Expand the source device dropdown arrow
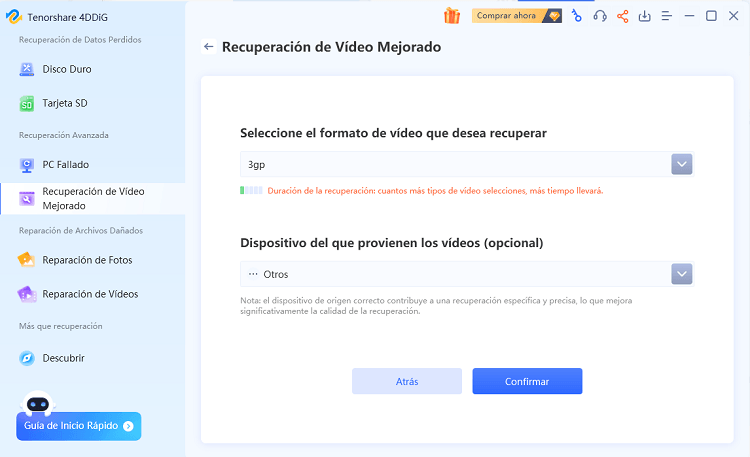This screenshot has height=457, width=750. [x=682, y=274]
